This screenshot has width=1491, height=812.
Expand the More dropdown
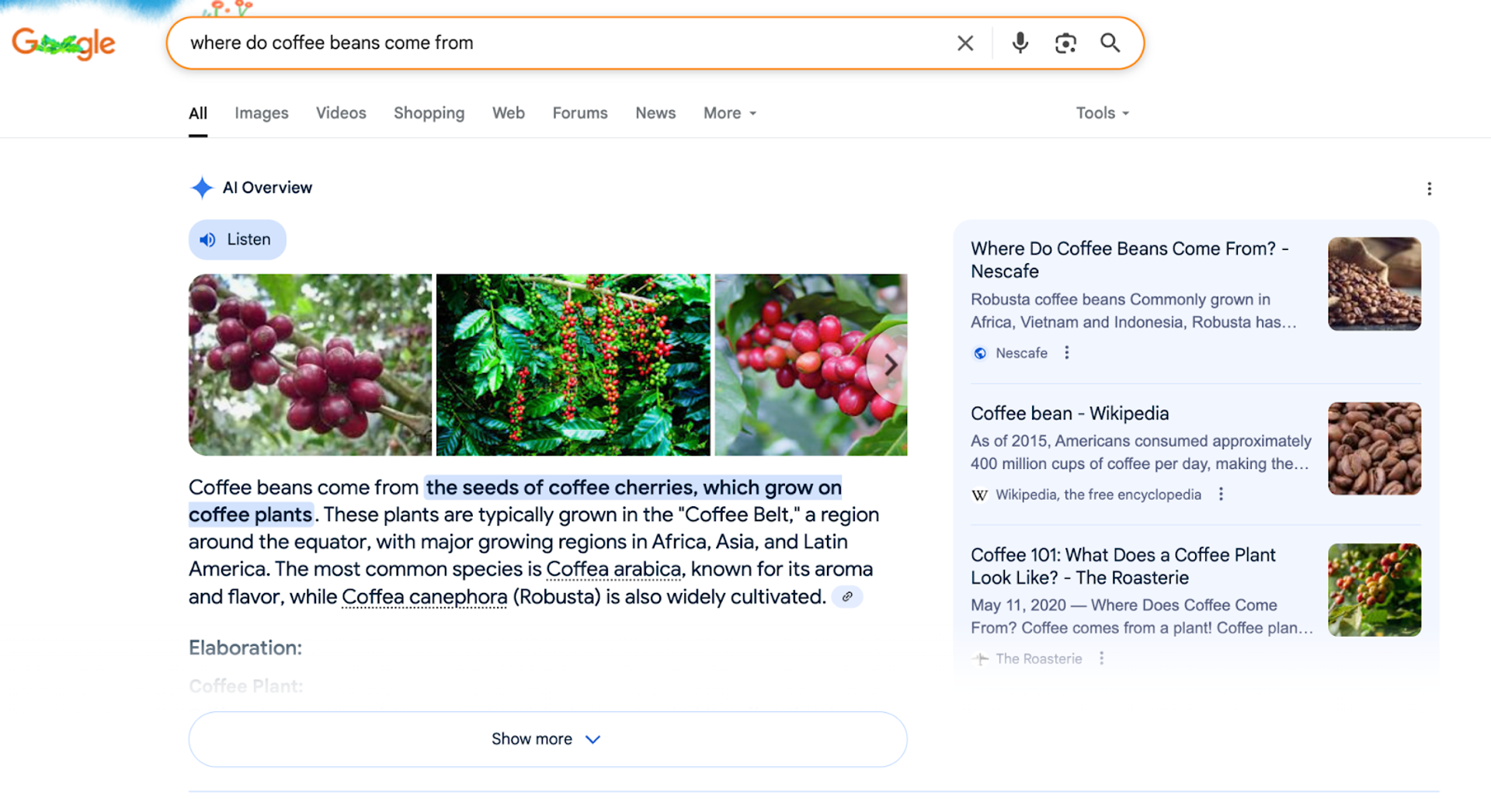pos(729,113)
